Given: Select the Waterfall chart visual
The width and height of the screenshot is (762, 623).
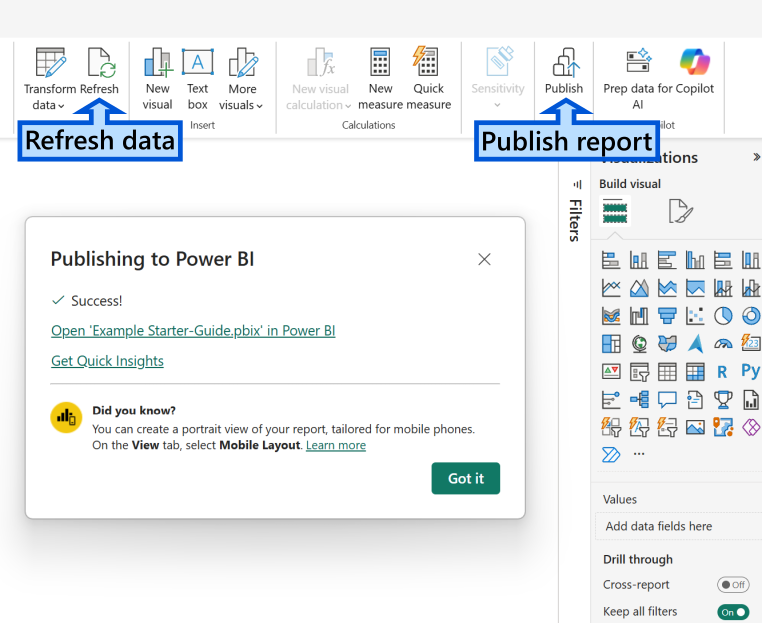Looking at the screenshot, I should tap(639, 316).
